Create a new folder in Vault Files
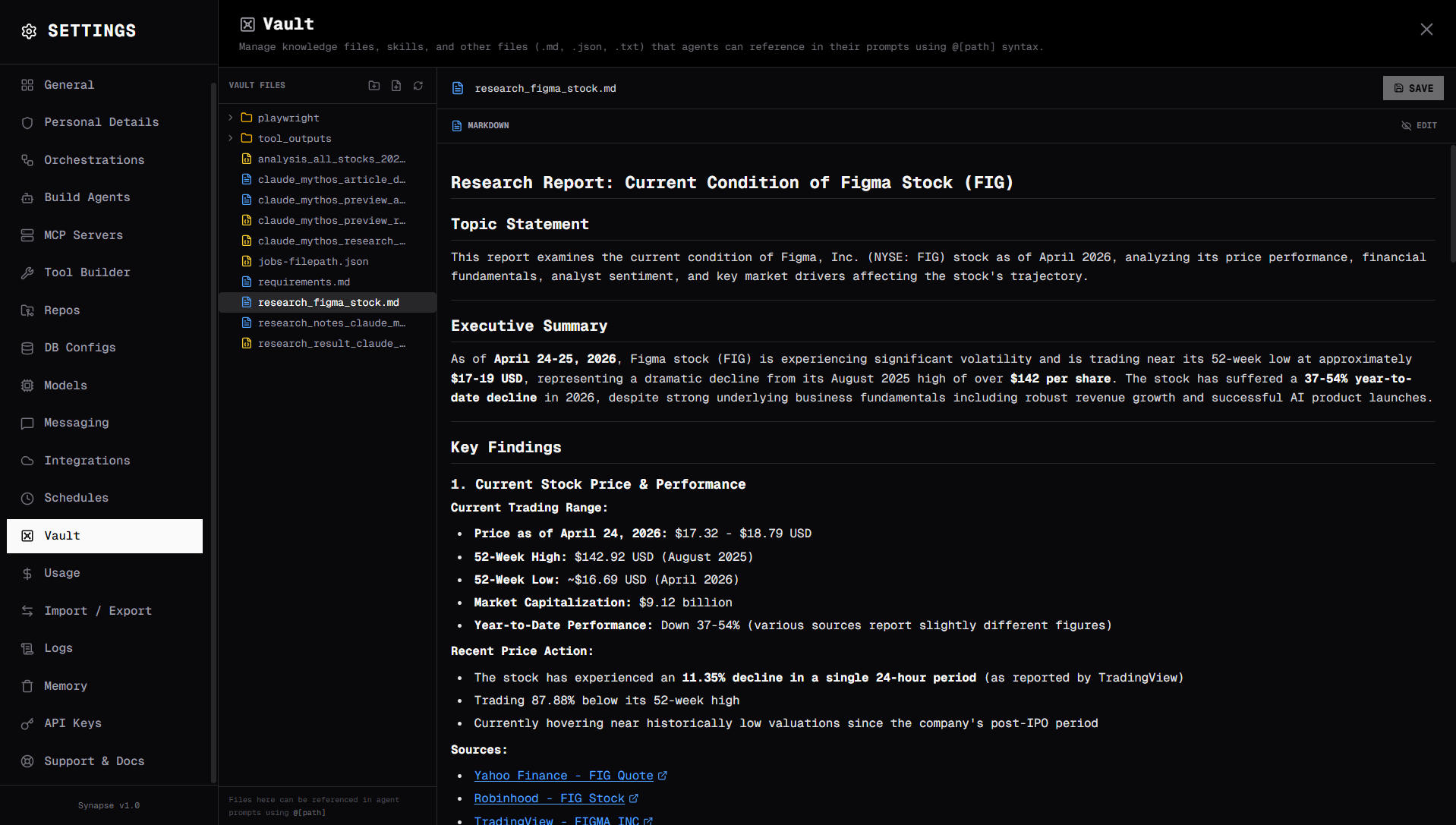This screenshot has height=825, width=1456. pyautogui.click(x=374, y=86)
